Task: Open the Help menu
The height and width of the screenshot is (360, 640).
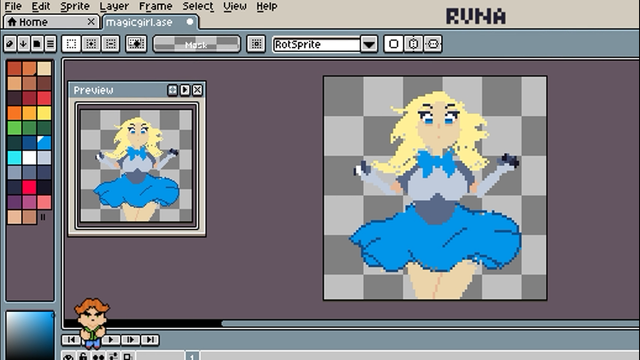Action: point(267,6)
